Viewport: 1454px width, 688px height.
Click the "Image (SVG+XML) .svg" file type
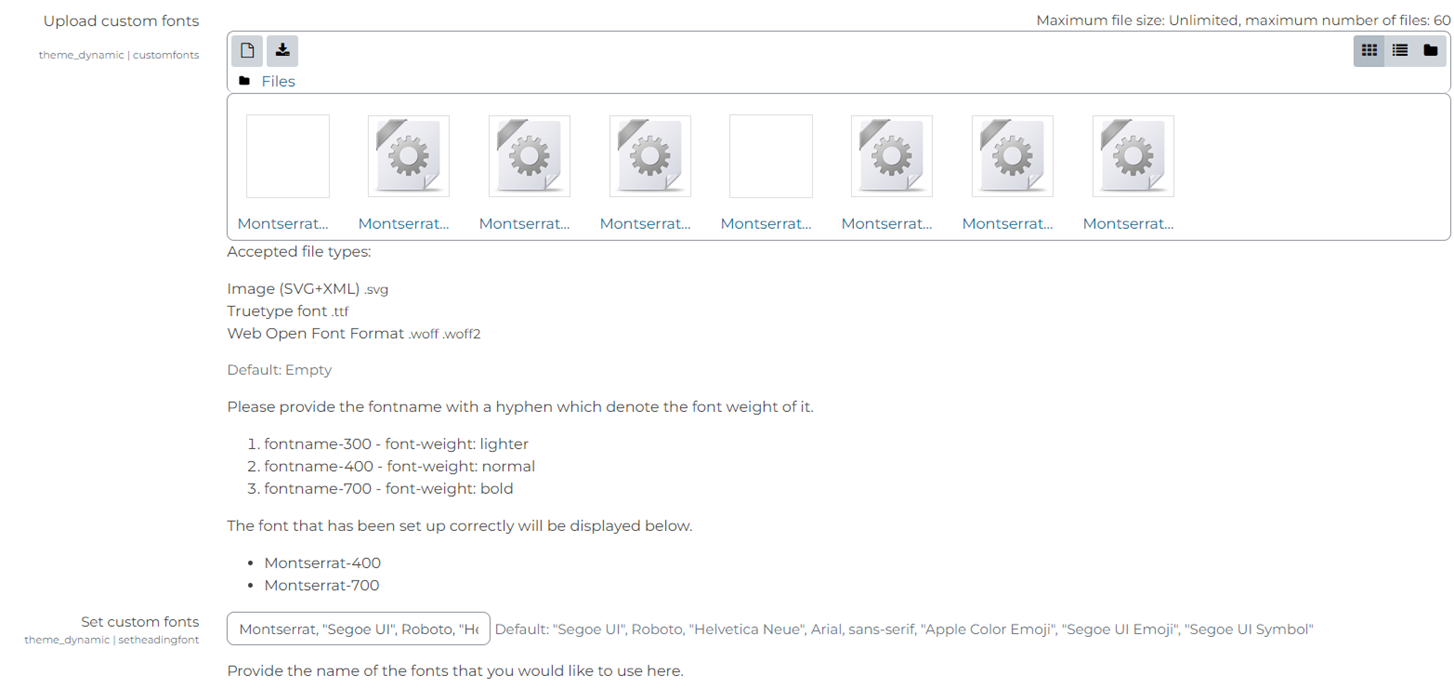(x=308, y=289)
